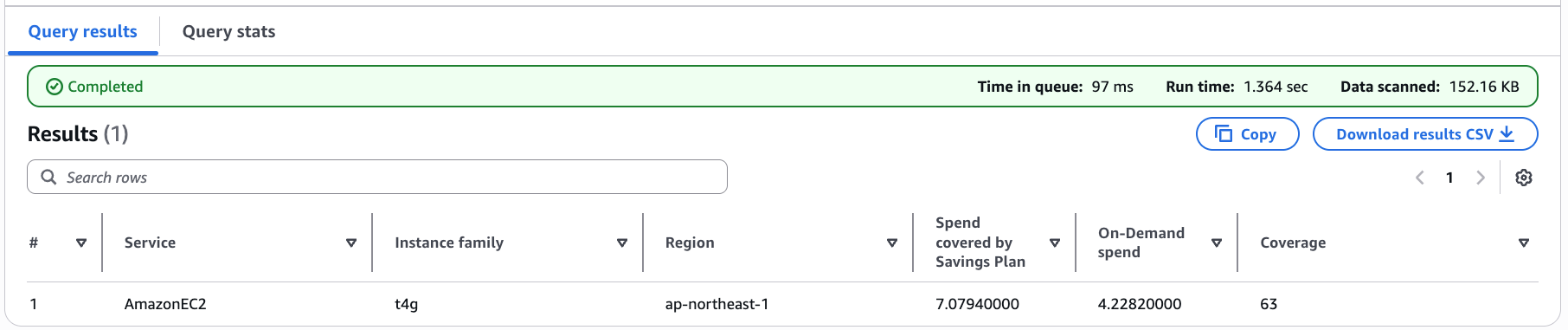Click the search magnifier icon
The width and height of the screenshot is (1568, 330).
click(x=49, y=177)
